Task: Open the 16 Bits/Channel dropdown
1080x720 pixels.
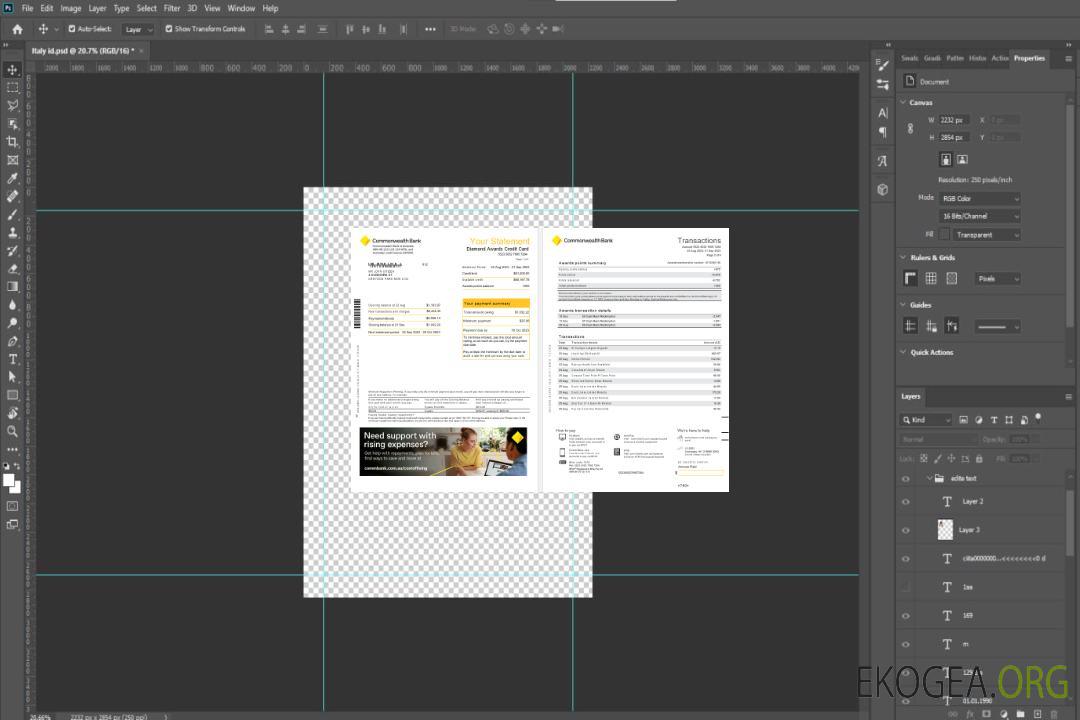Action: pos(979,216)
